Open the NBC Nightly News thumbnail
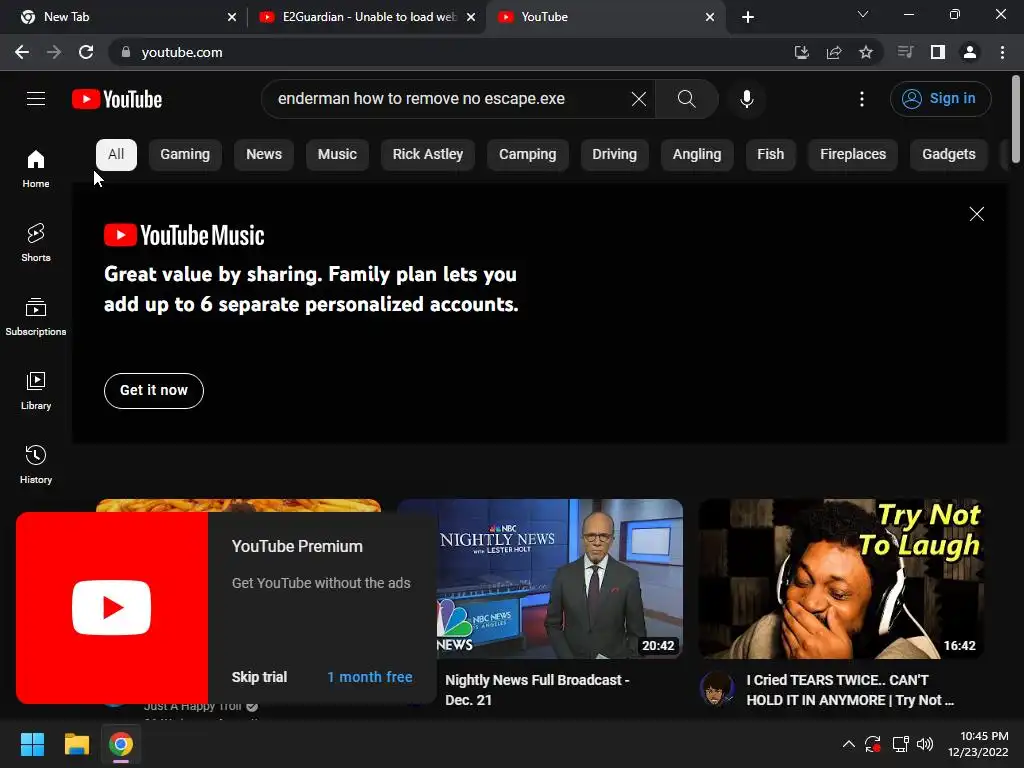Viewport: 1024px width, 768px height. (x=559, y=579)
